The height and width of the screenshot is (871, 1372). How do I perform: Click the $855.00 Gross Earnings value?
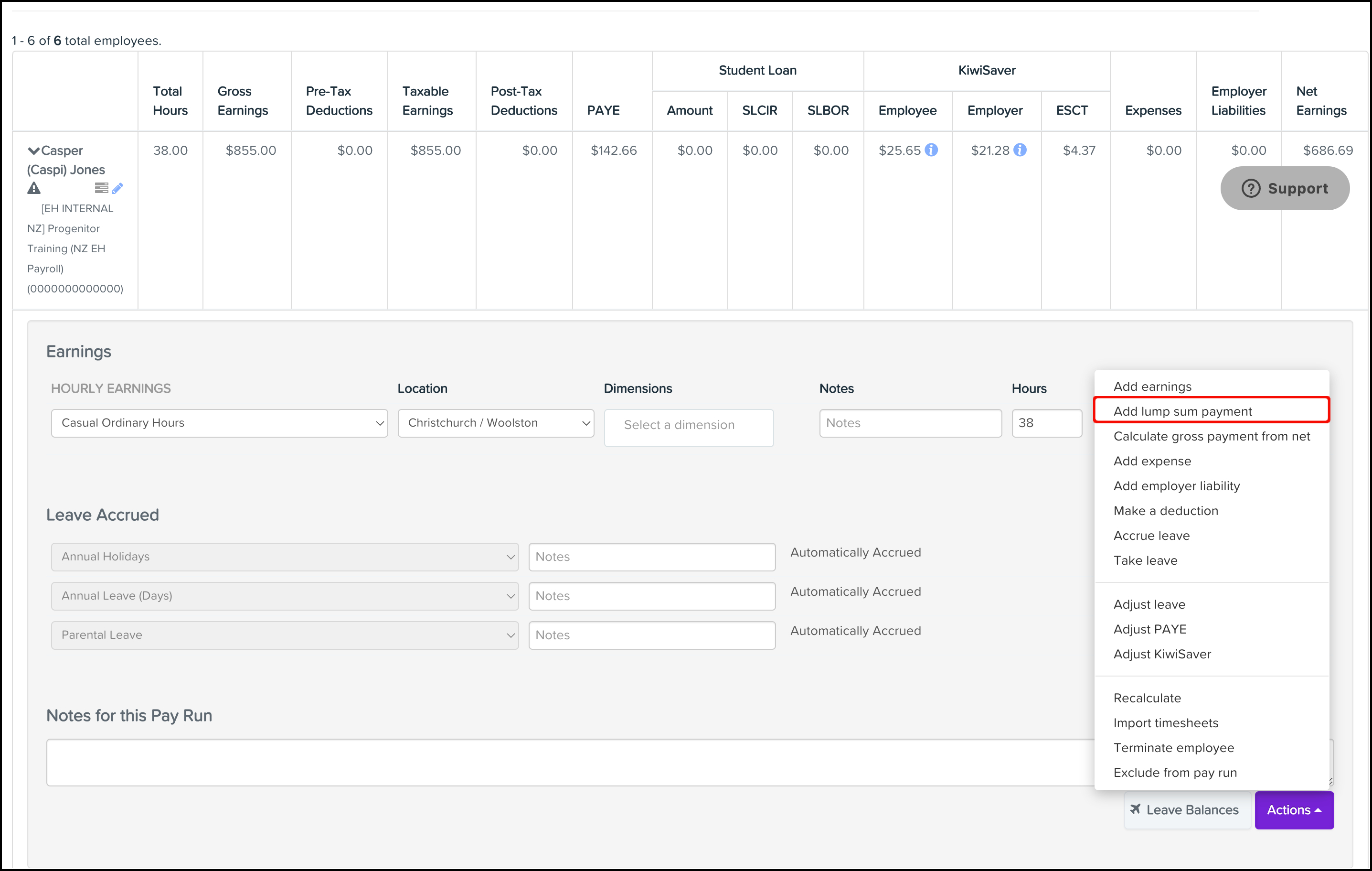click(251, 151)
